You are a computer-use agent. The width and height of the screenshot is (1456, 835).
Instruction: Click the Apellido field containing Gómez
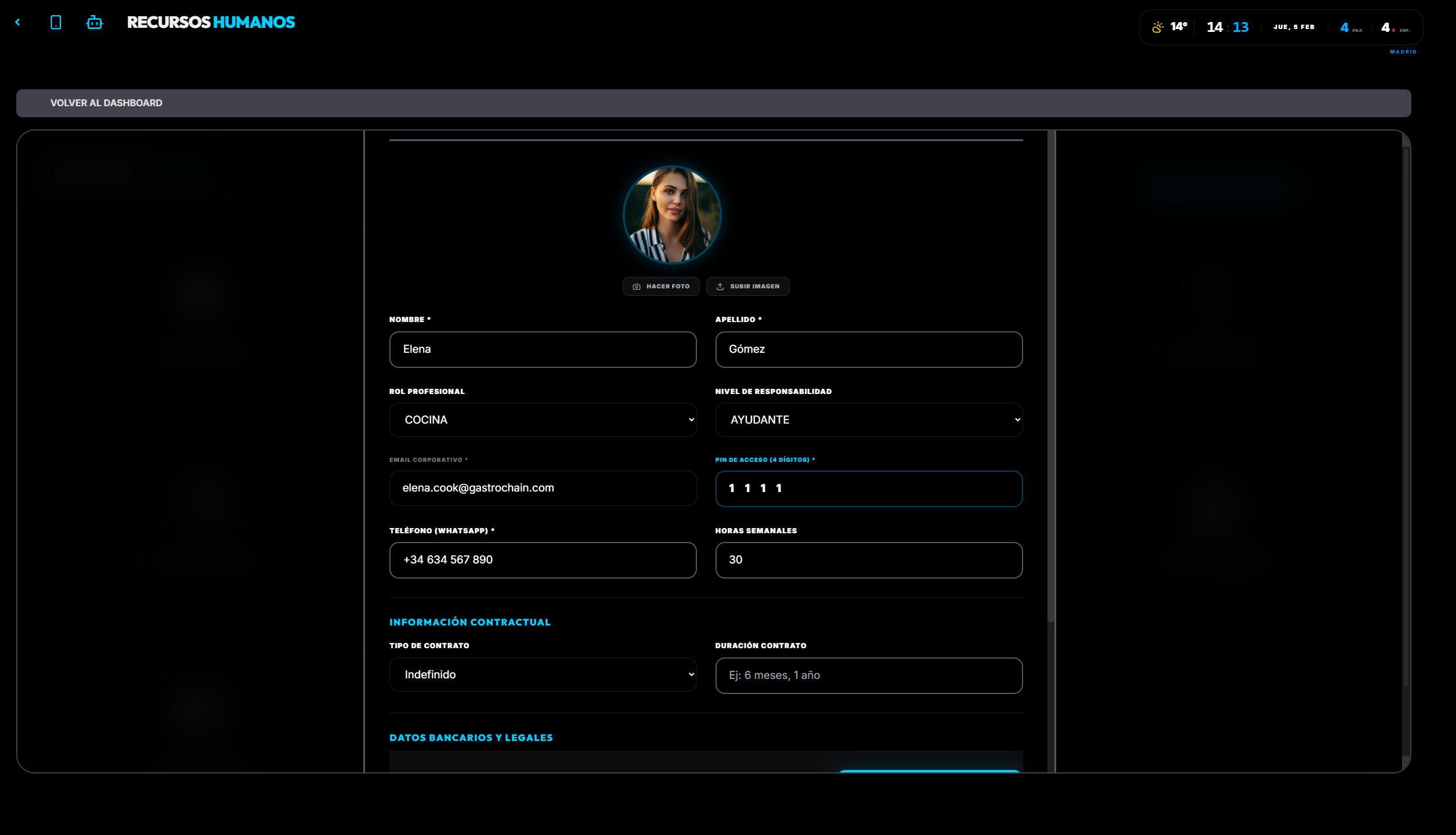click(868, 349)
